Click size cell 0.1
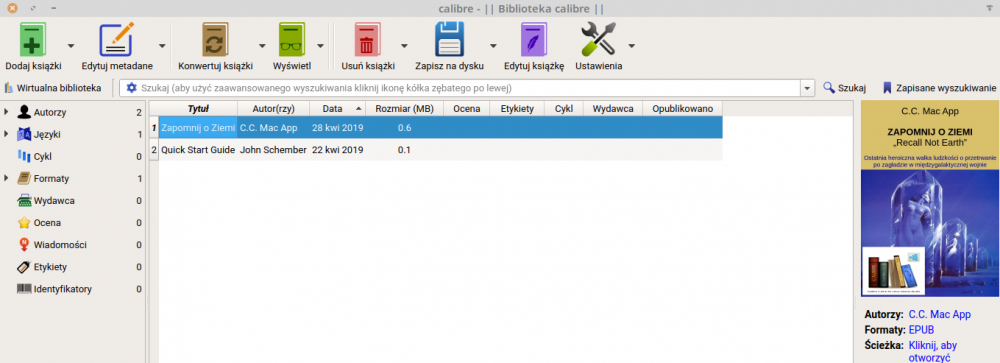The image size is (1000, 363). point(404,150)
